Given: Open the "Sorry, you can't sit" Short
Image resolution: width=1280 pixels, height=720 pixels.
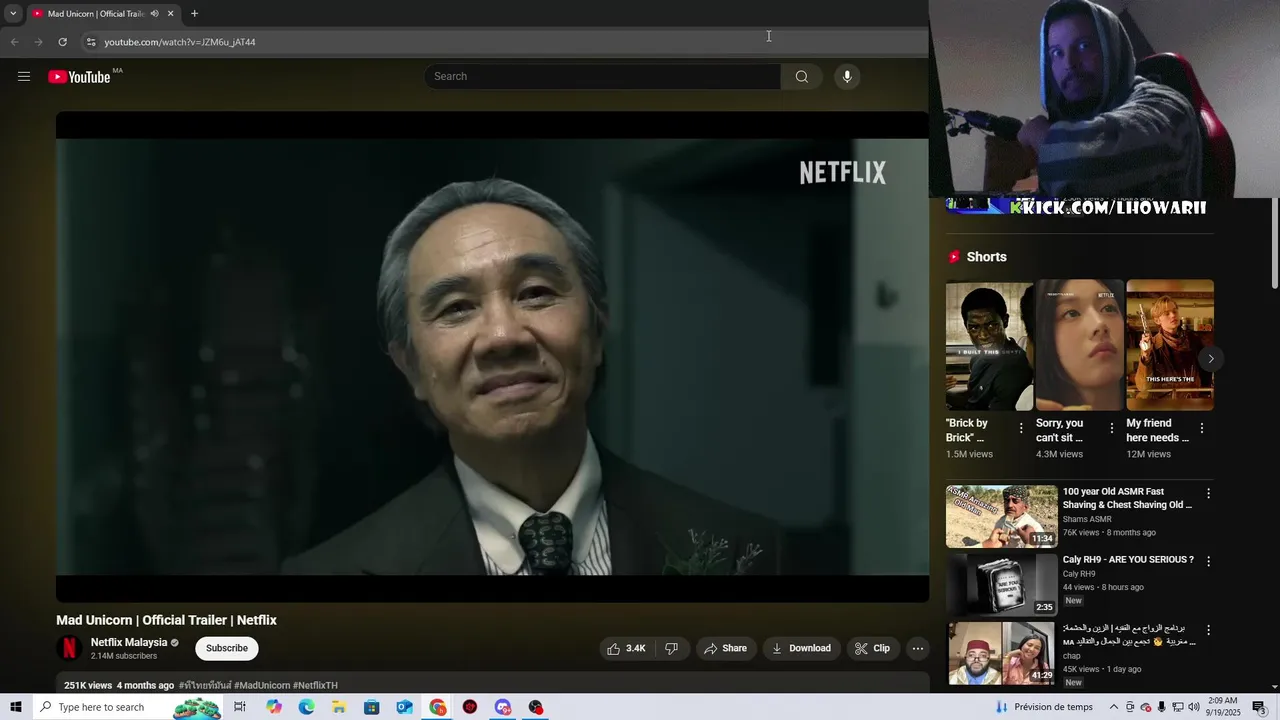Looking at the screenshot, I should click(x=1079, y=345).
